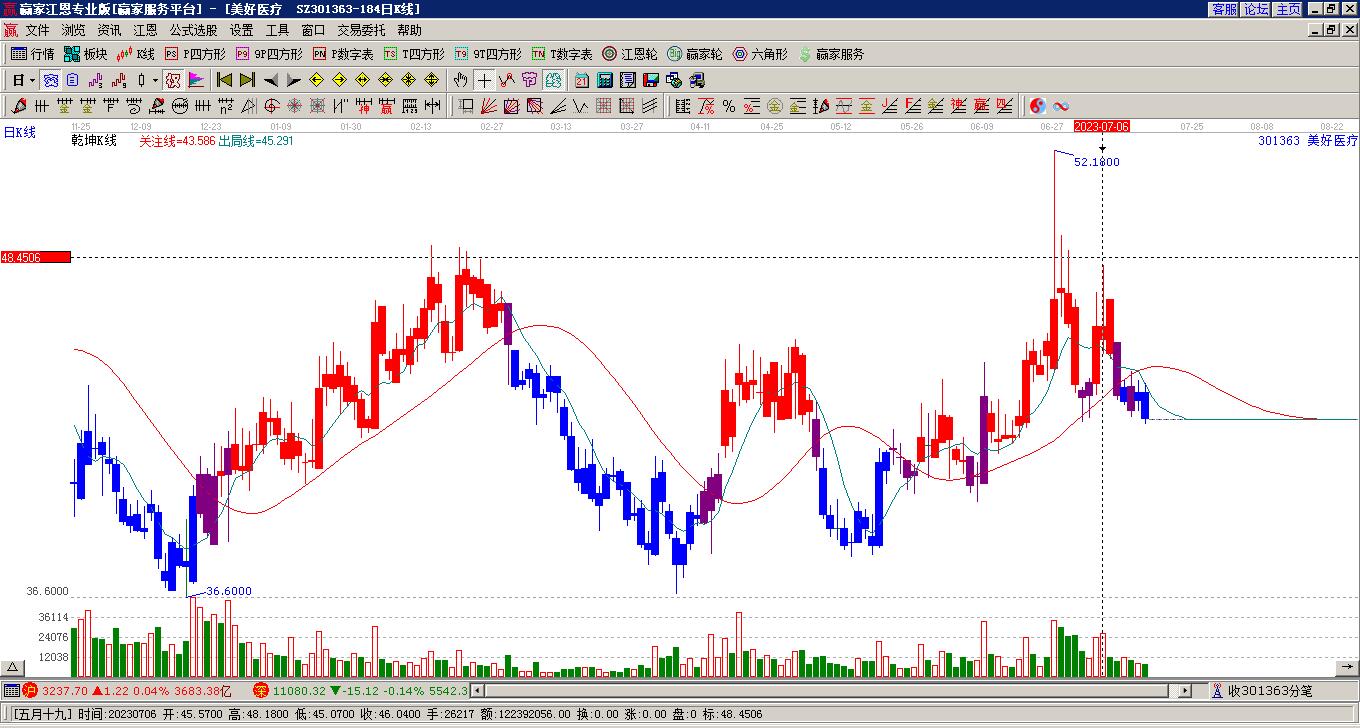Click the 48.4506 price level tag
Viewport: 1360px width, 728px height.
pyautogui.click(x=35, y=257)
